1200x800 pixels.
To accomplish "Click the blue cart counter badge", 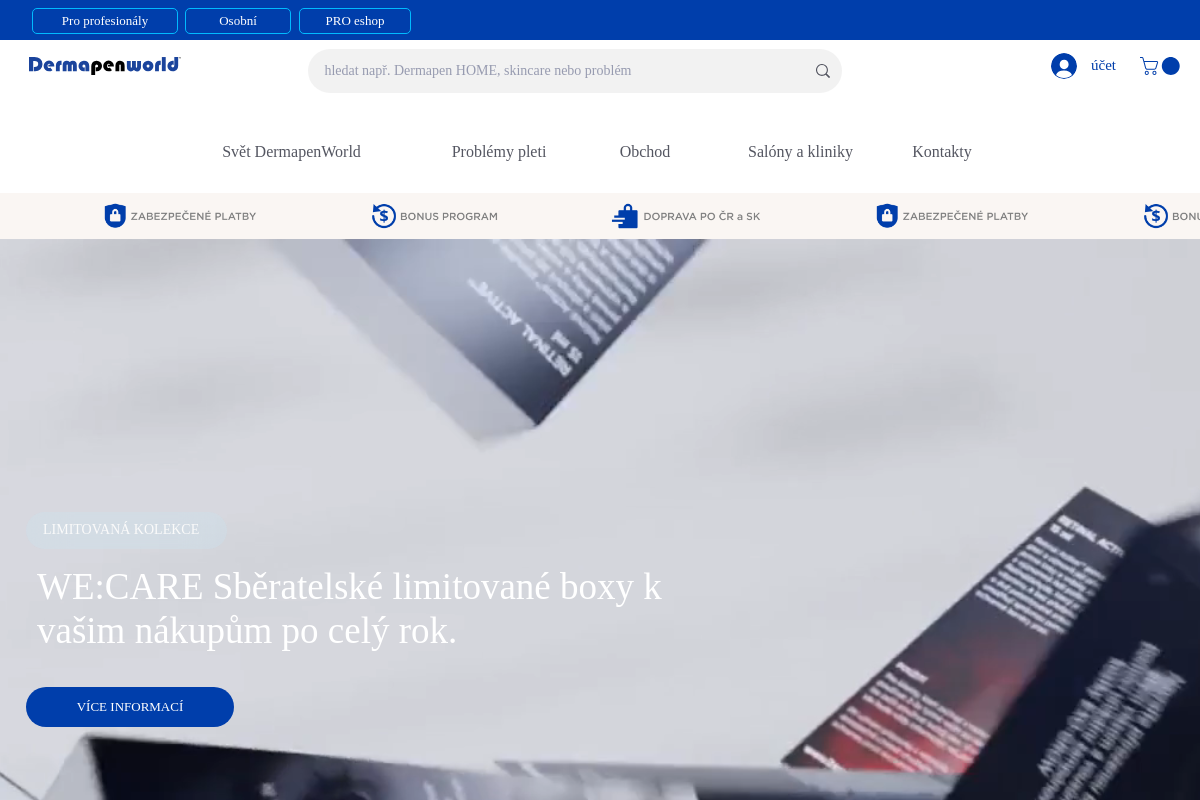I will coord(1171,66).
